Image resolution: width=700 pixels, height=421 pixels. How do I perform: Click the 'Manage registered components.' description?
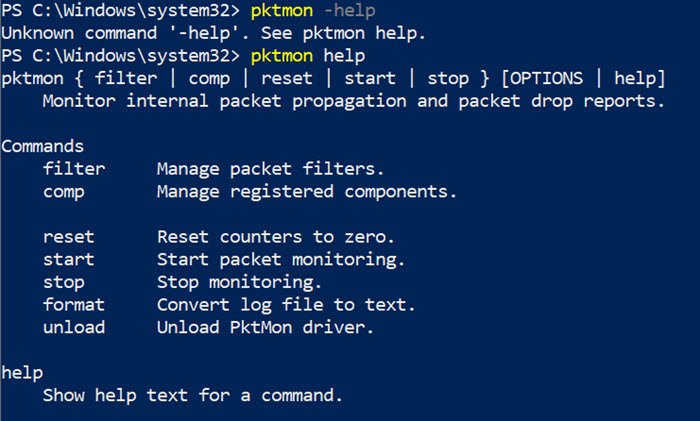(306, 191)
